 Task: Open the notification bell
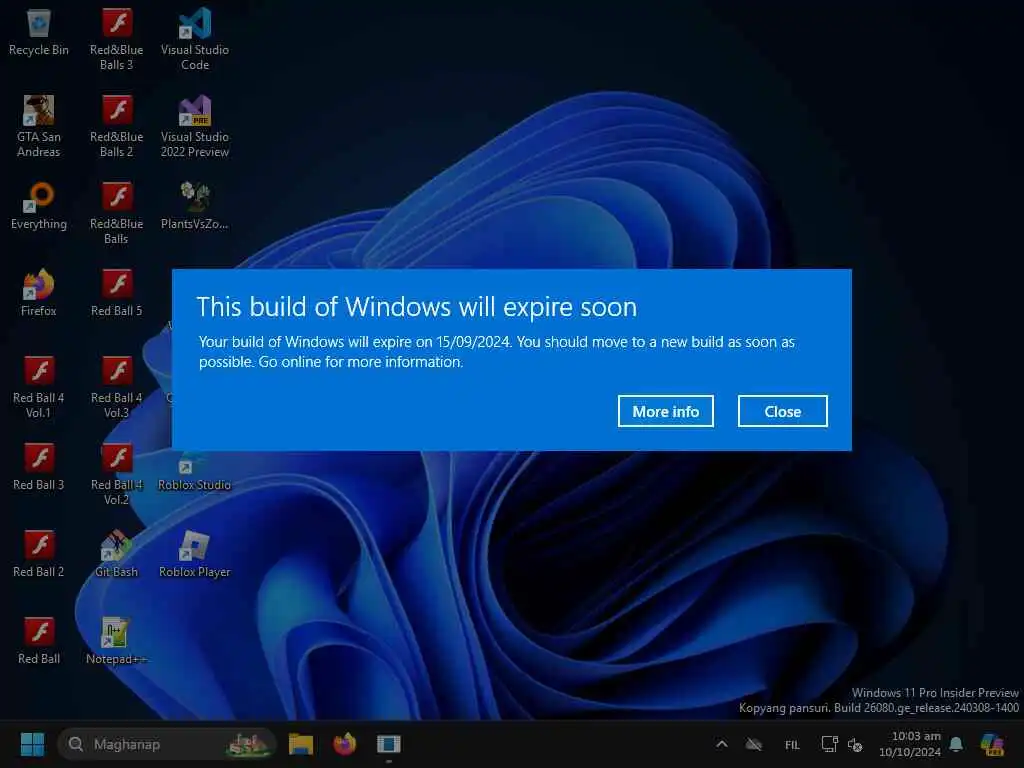pyautogui.click(x=956, y=744)
